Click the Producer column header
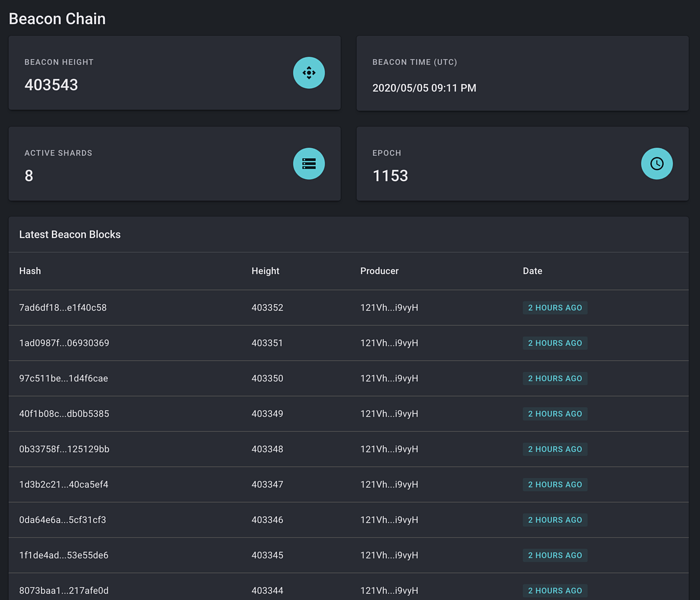 (x=379, y=271)
